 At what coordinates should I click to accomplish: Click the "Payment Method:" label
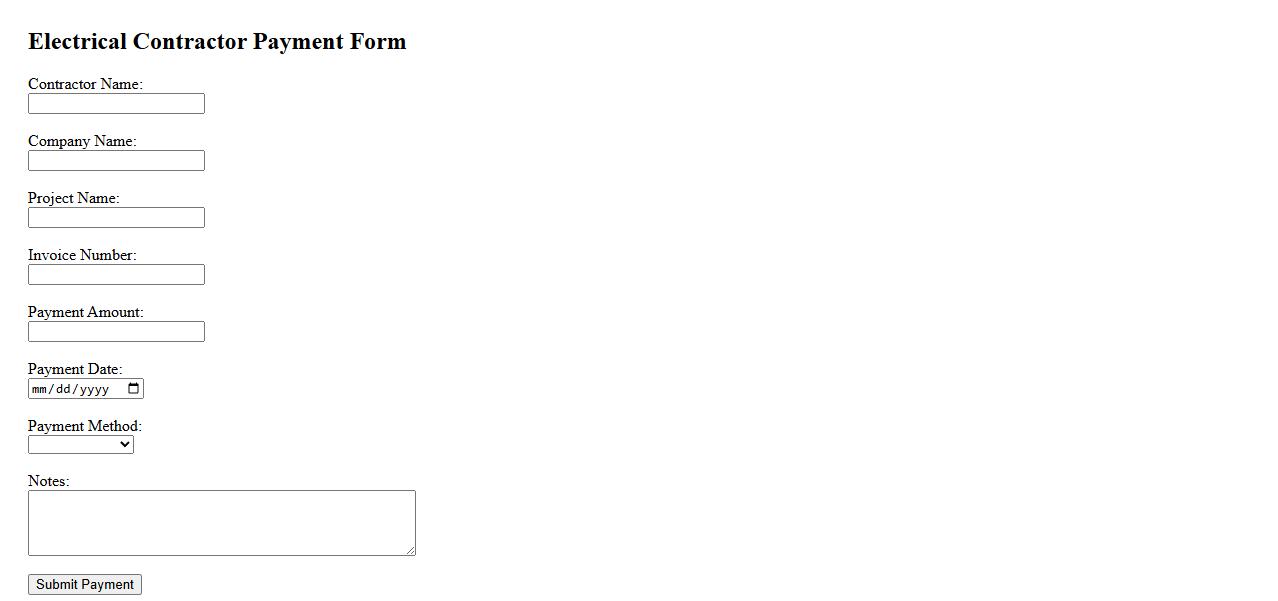click(85, 426)
